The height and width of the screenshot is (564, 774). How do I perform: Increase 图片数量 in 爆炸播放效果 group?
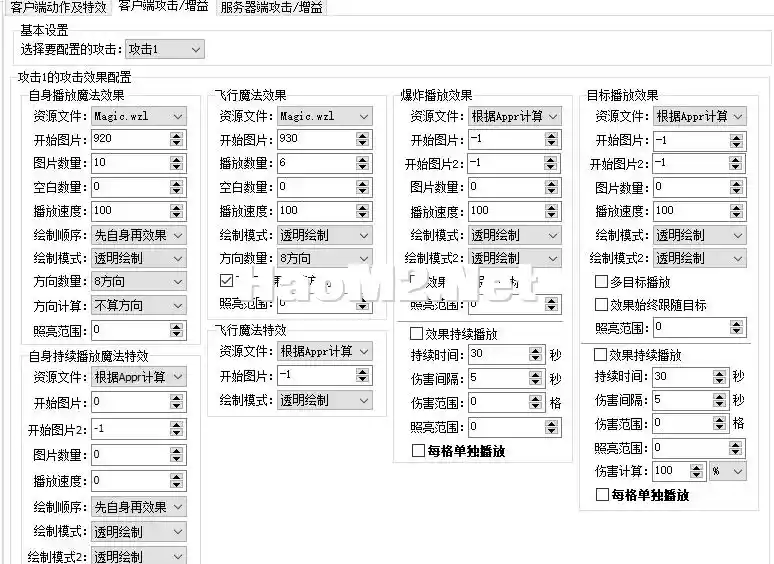tap(551, 183)
